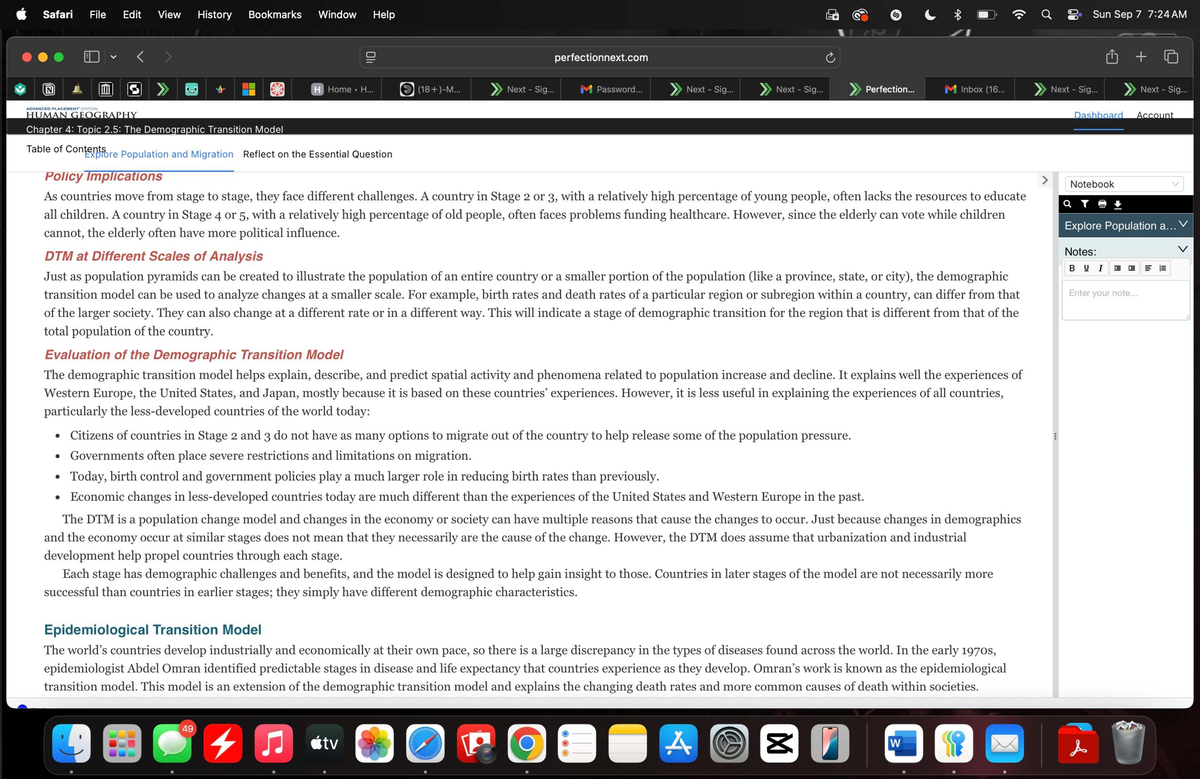Click the Enter your note field
Screen dimensions: 1200x779
[x=1122, y=293]
